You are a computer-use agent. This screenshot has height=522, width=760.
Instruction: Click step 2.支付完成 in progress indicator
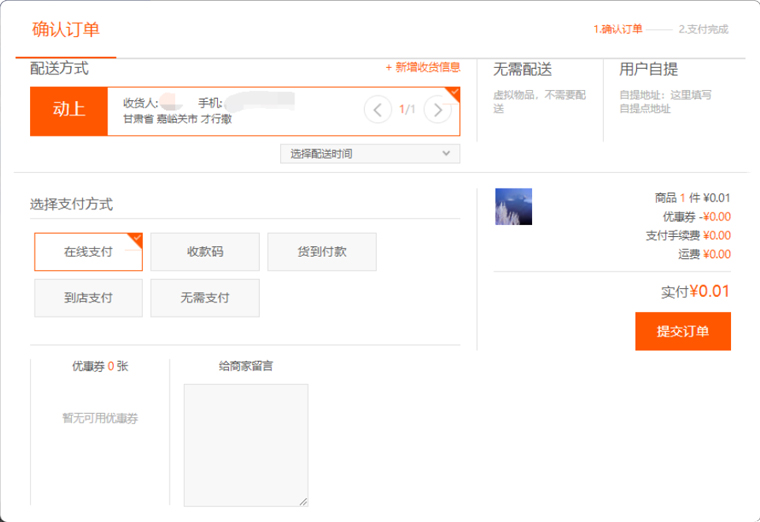pos(703,30)
